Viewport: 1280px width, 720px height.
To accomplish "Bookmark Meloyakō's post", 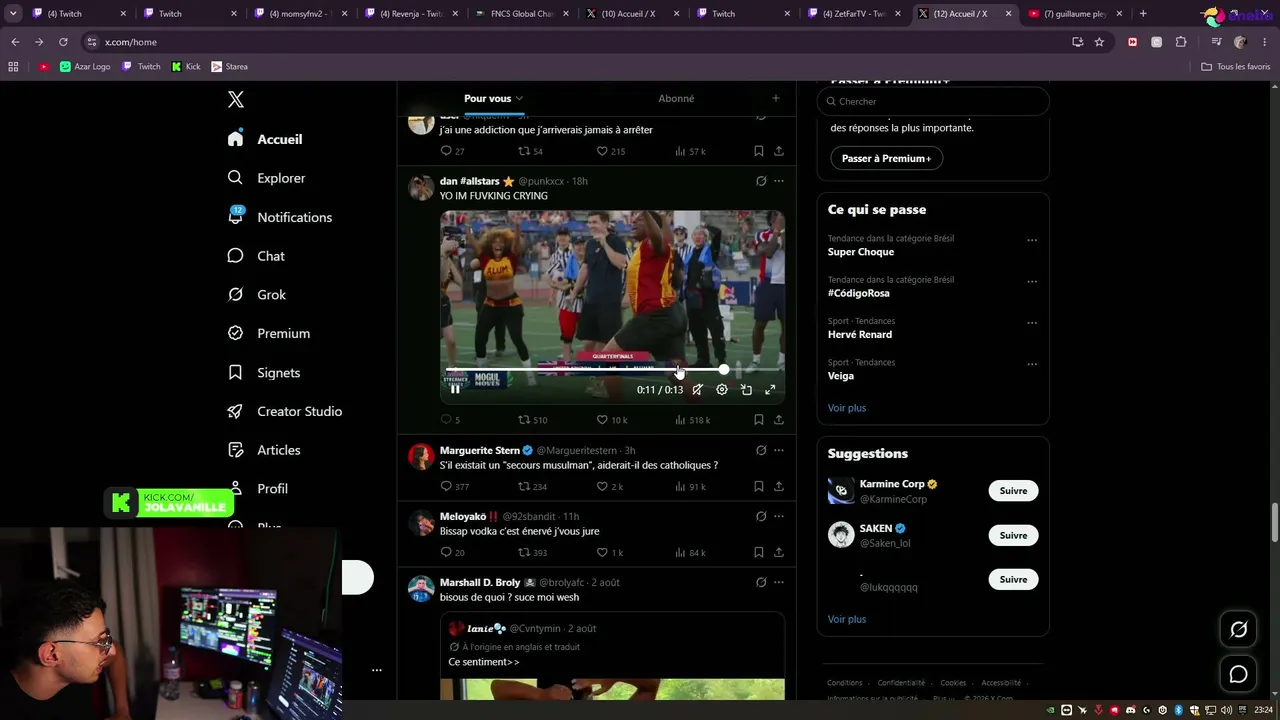I will 759,552.
